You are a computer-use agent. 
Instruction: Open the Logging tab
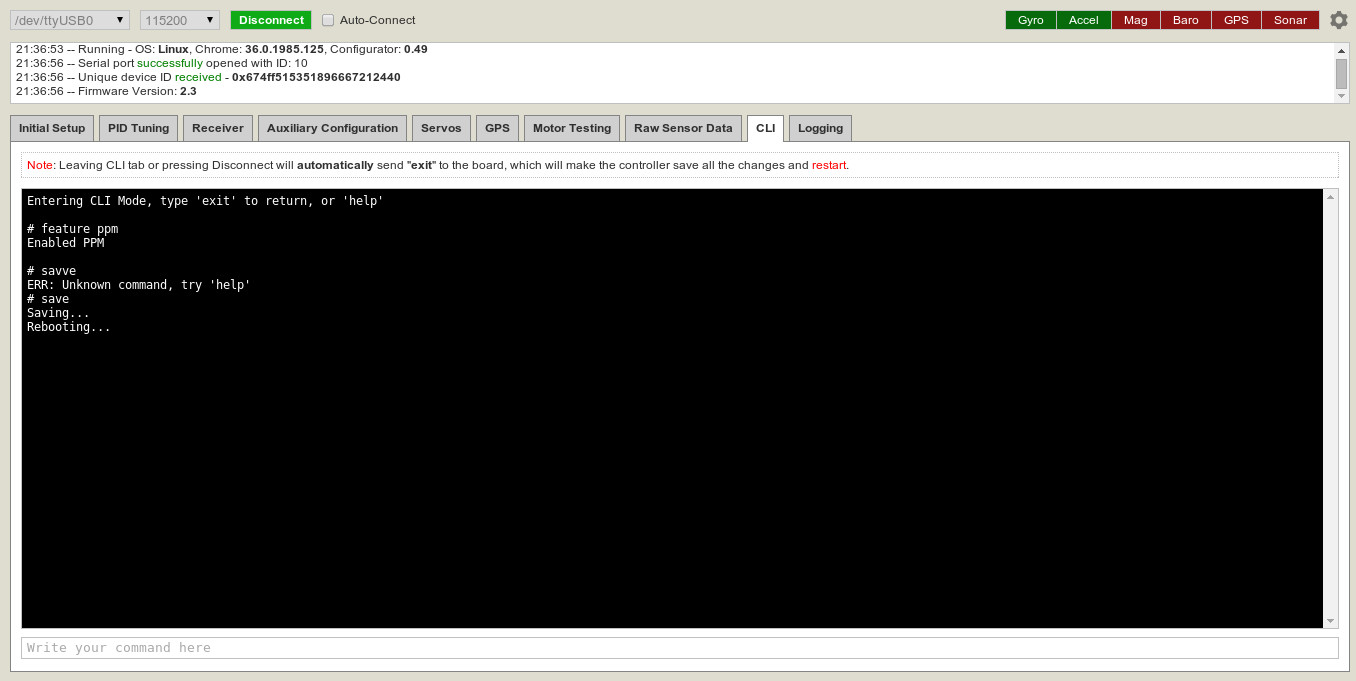[820, 128]
